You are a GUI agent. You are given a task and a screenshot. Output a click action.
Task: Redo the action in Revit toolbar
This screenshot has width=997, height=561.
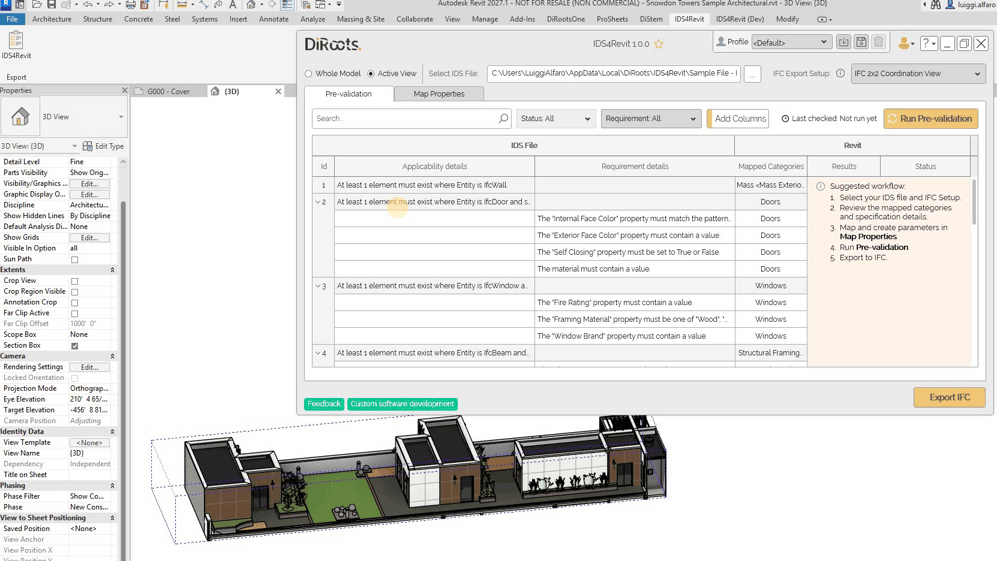click(x=109, y=4)
